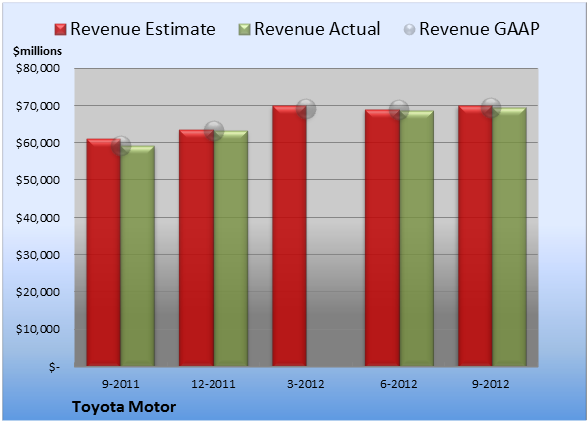This screenshot has height=422, width=588.
Task: Select the Revenue Actual legend label
Action: click(317, 29)
